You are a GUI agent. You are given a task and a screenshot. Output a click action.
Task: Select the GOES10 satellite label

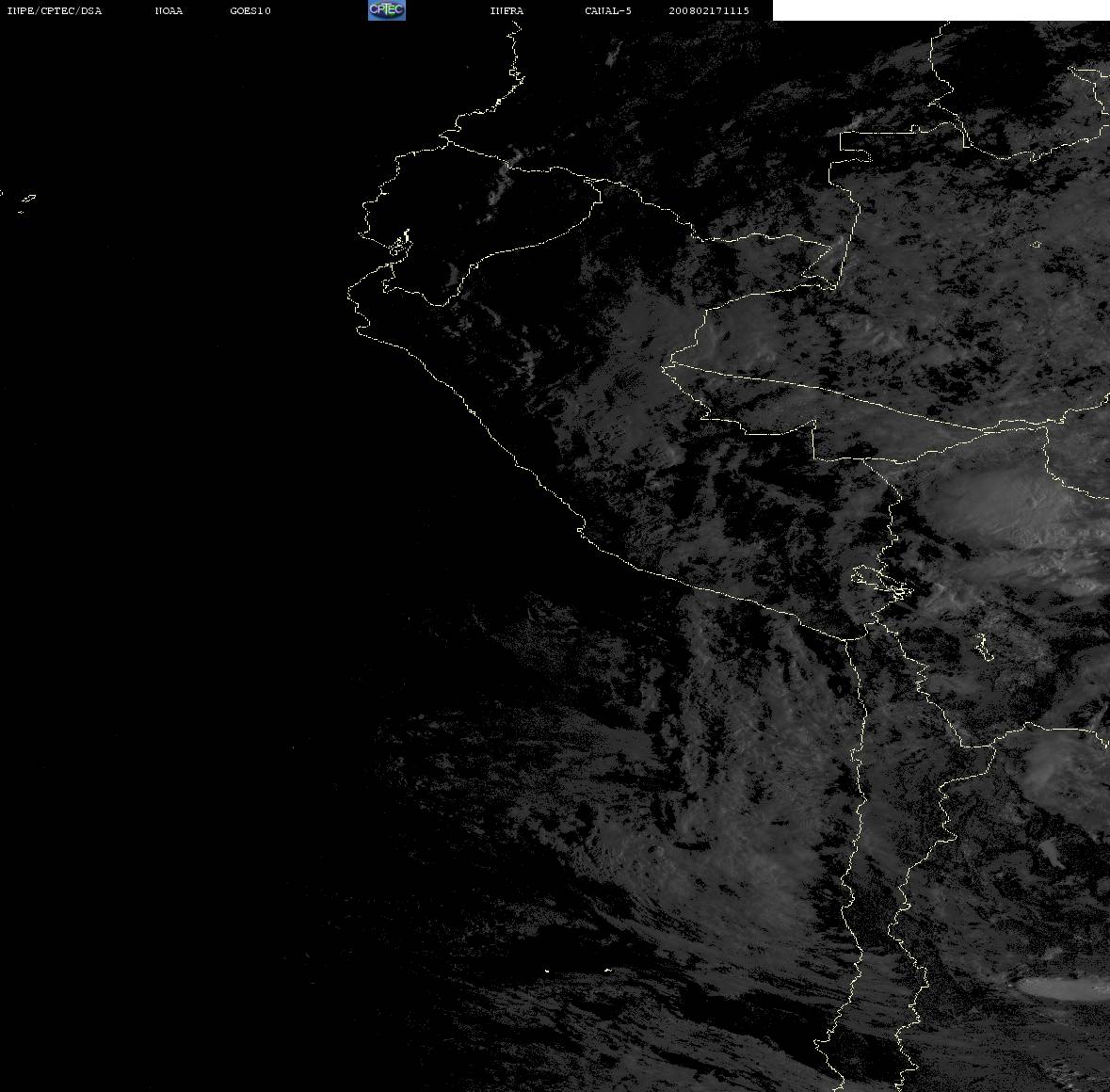250,10
